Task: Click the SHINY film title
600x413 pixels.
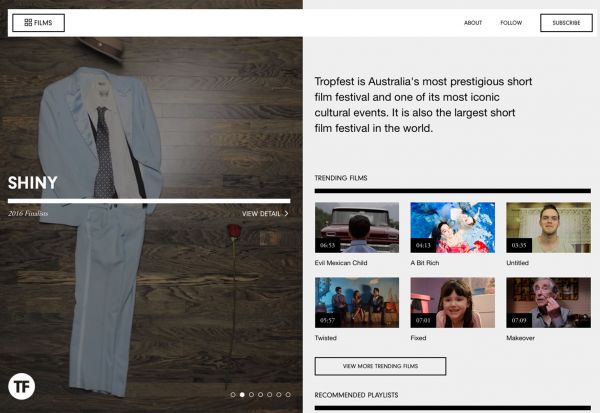Action: (33, 183)
